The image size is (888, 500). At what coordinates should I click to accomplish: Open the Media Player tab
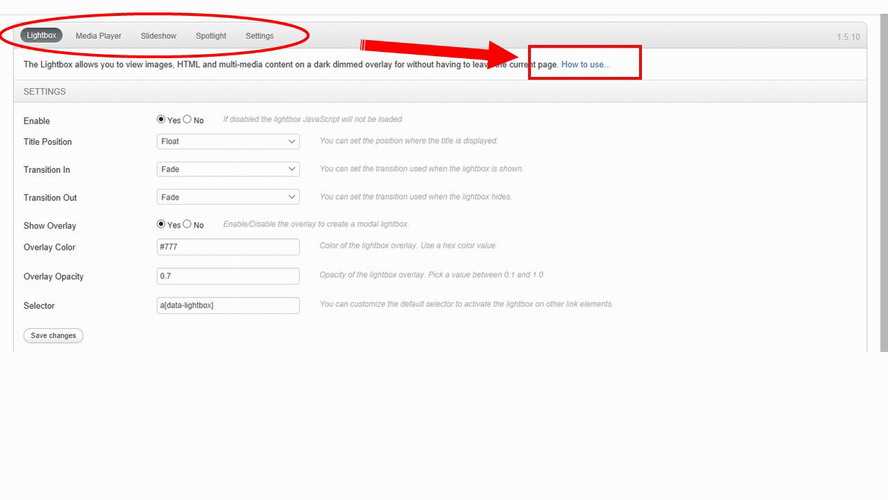point(98,36)
